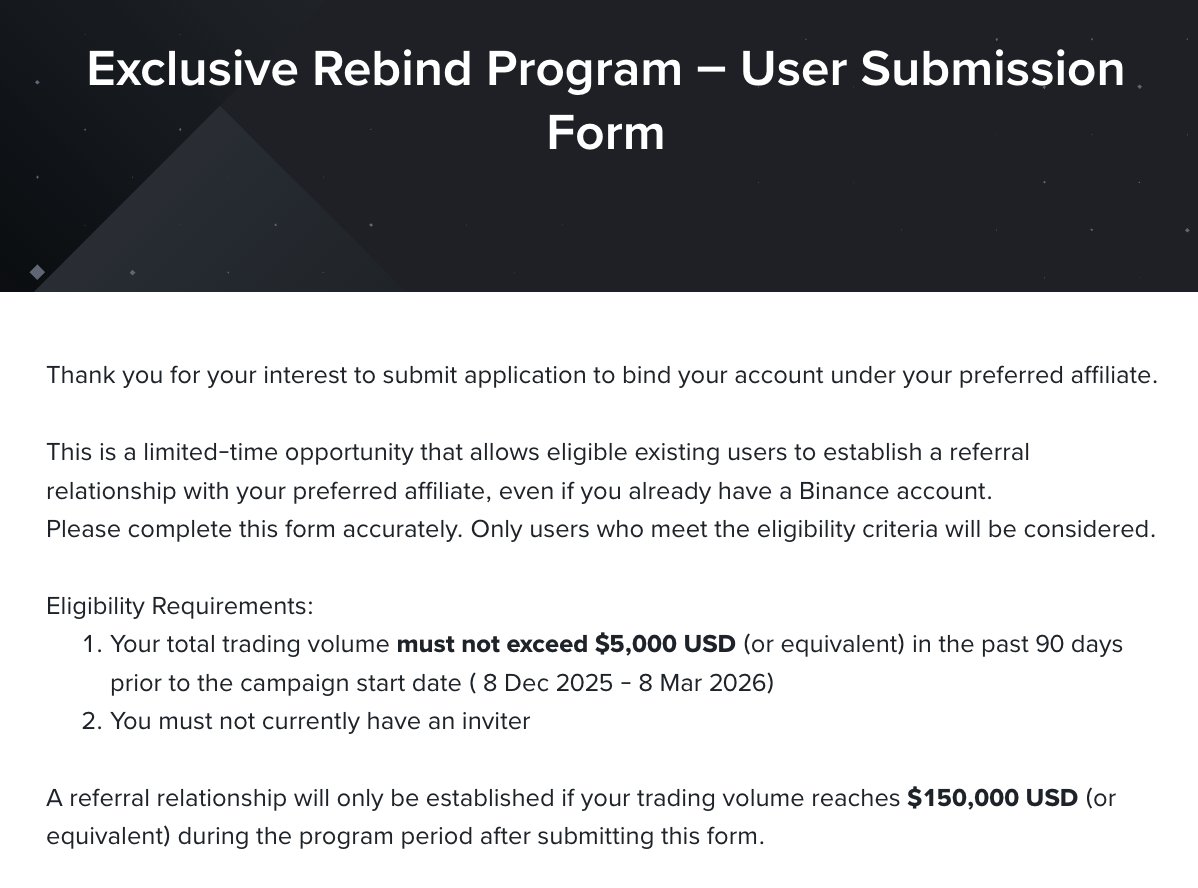The image size is (1198, 888).
Task: Click "You must not currently have an inviter"
Action: tap(320, 721)
